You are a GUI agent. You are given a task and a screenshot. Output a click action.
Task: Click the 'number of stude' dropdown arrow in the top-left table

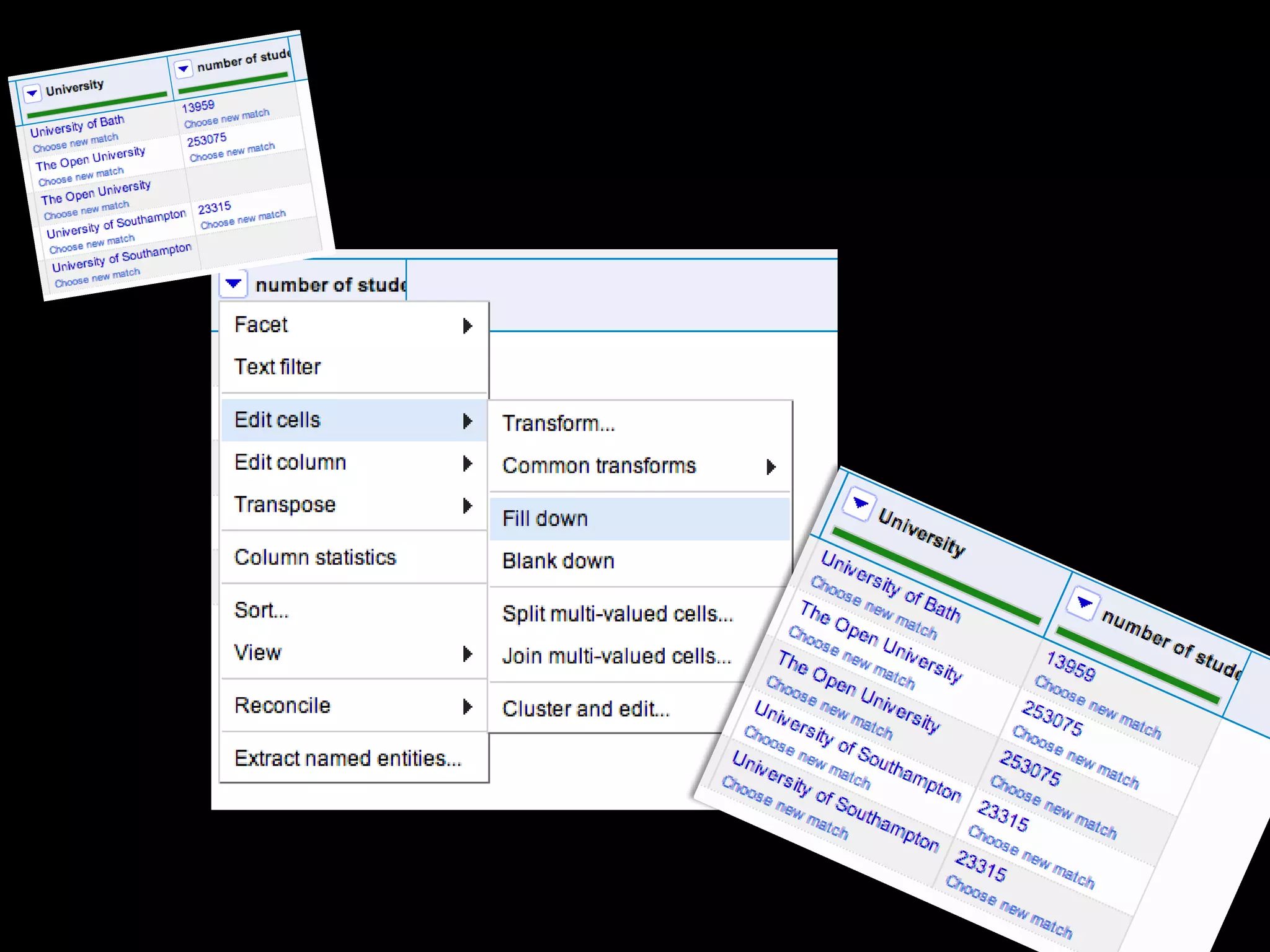[183, 69]
